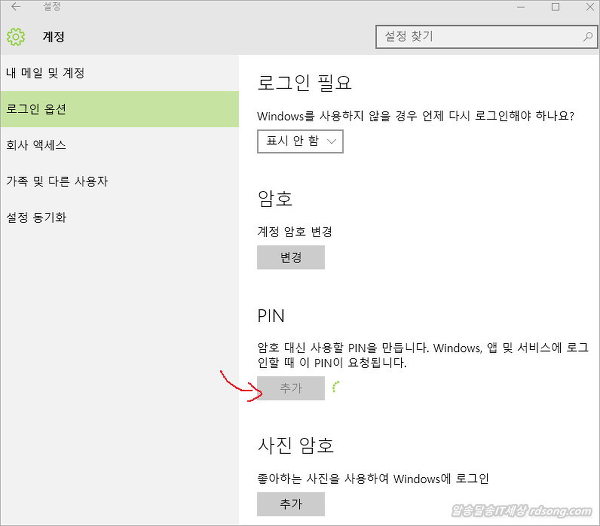Screen dimensions: 600x526
Task: Open 내 메일 및 계정 in sidebar
Action: [x=45, y=73]
